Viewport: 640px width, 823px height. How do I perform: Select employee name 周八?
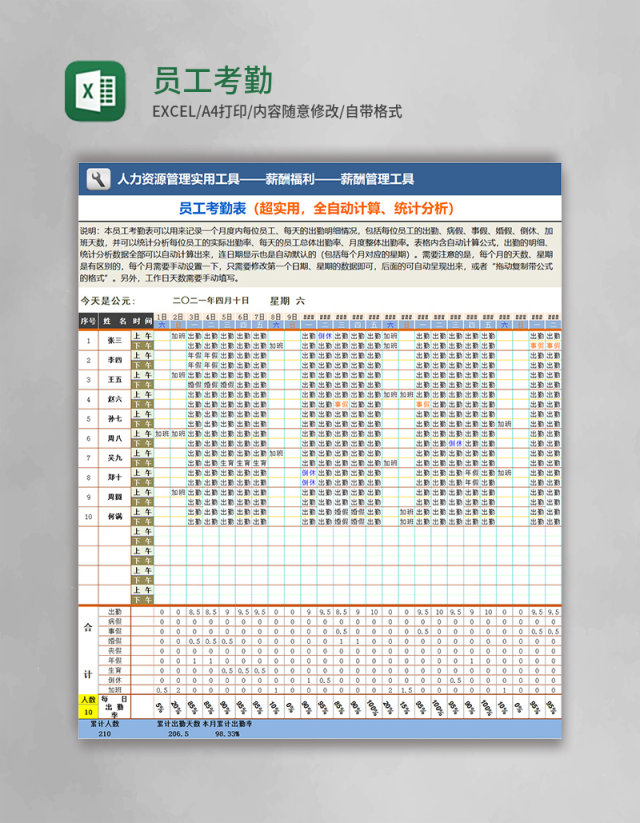tap(114, 438)
